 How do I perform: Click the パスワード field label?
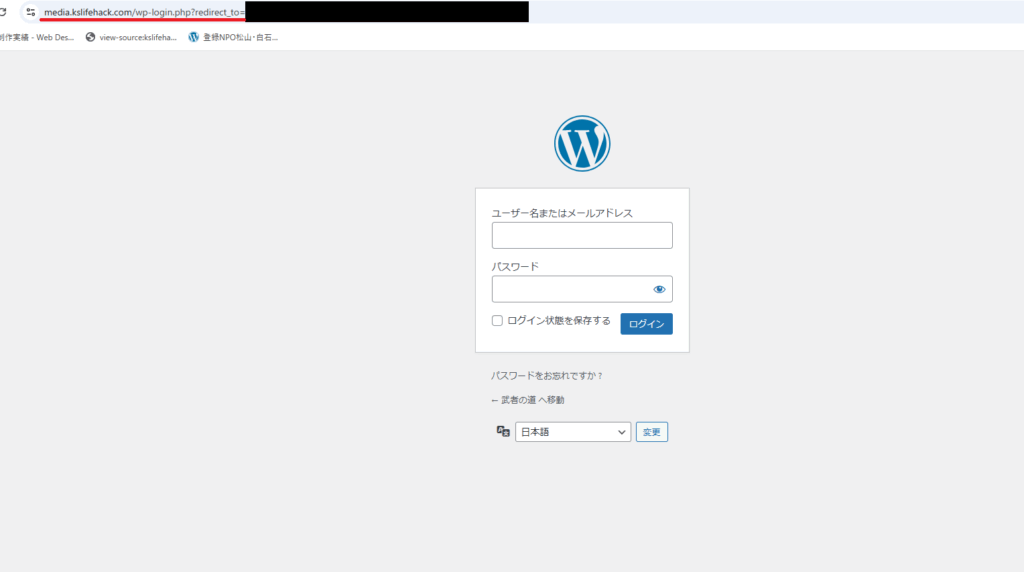click(x=515, y=266)
